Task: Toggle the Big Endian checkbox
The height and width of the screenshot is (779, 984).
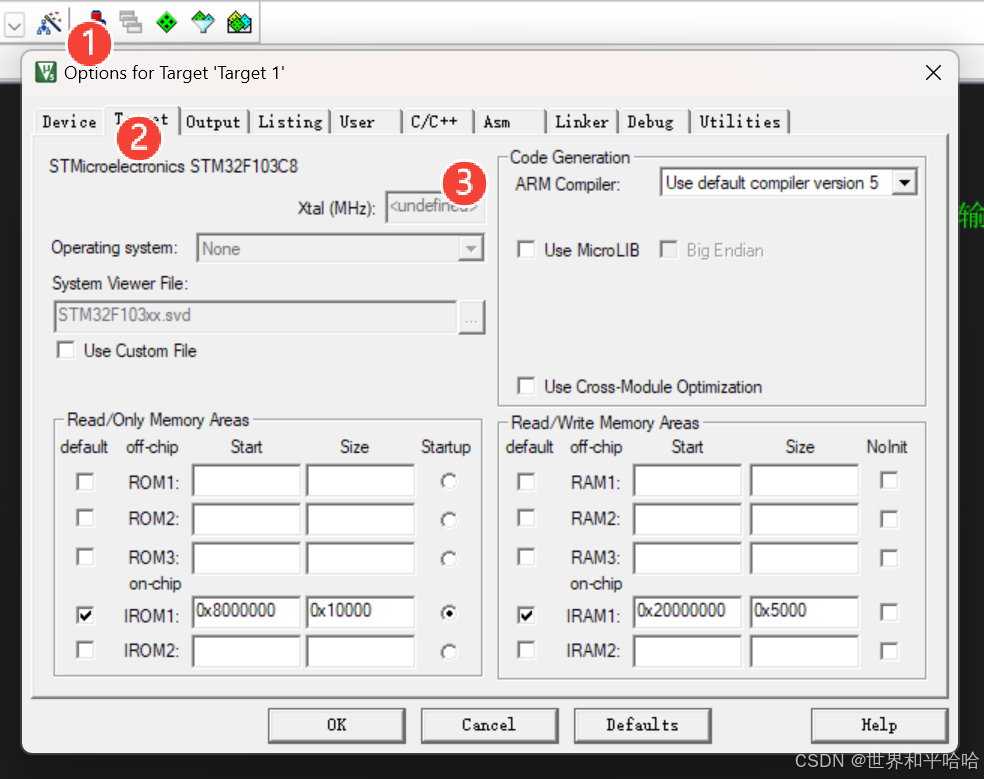Action: pyautogui.click(x=668, y=250)
